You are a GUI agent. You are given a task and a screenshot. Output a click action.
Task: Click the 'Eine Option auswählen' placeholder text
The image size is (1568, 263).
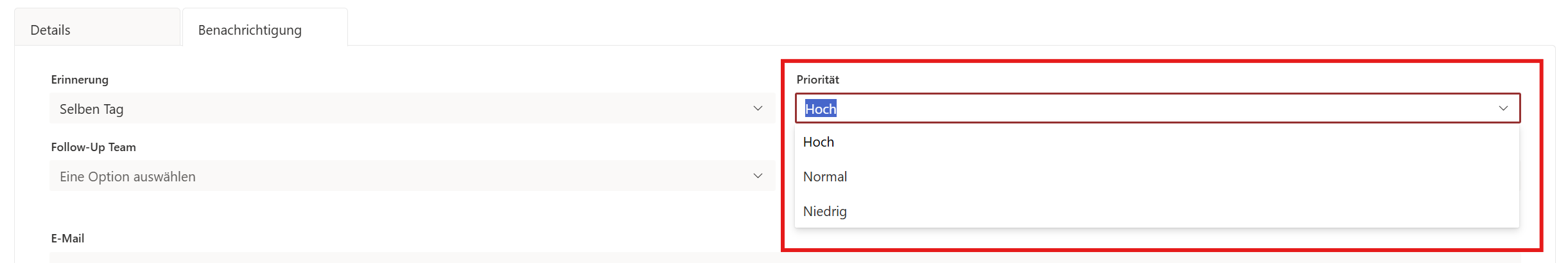coord(127,177)
